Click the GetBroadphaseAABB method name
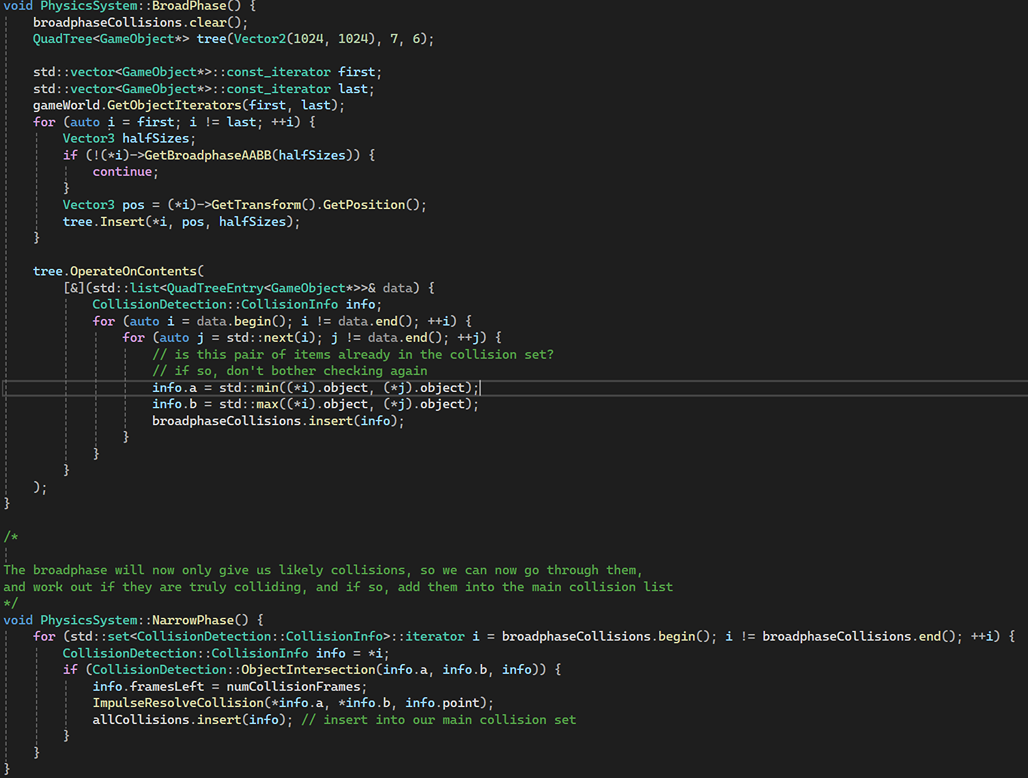This screenshot has height=778, width=1028. coord(278,155)
